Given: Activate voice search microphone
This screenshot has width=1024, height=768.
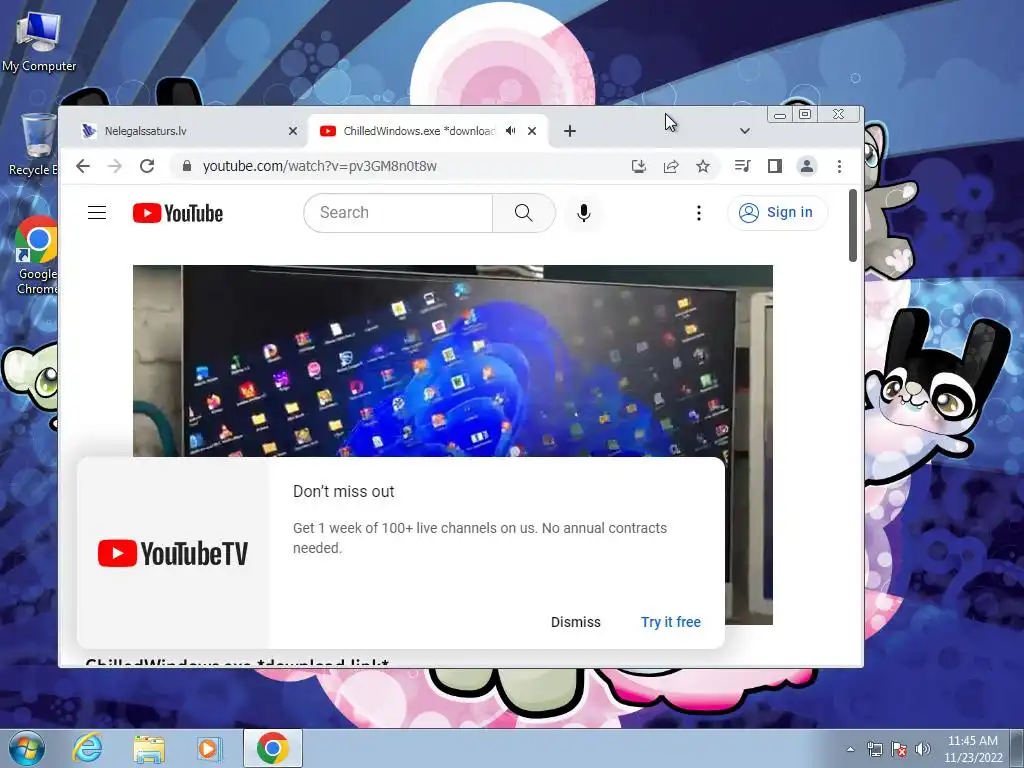Looking at the screenshot, I should coord(584,213).
